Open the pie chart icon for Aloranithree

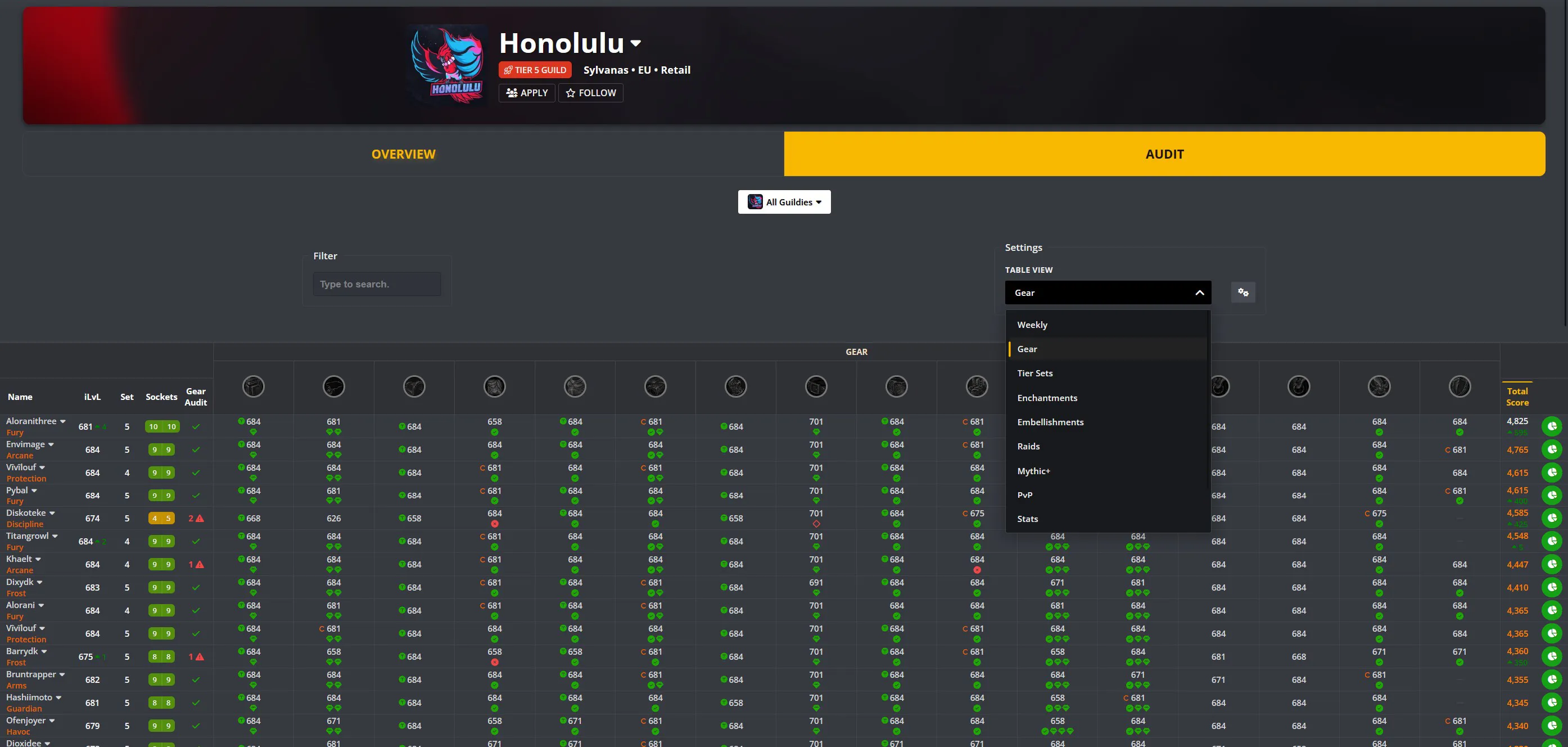pos(1552,426)
